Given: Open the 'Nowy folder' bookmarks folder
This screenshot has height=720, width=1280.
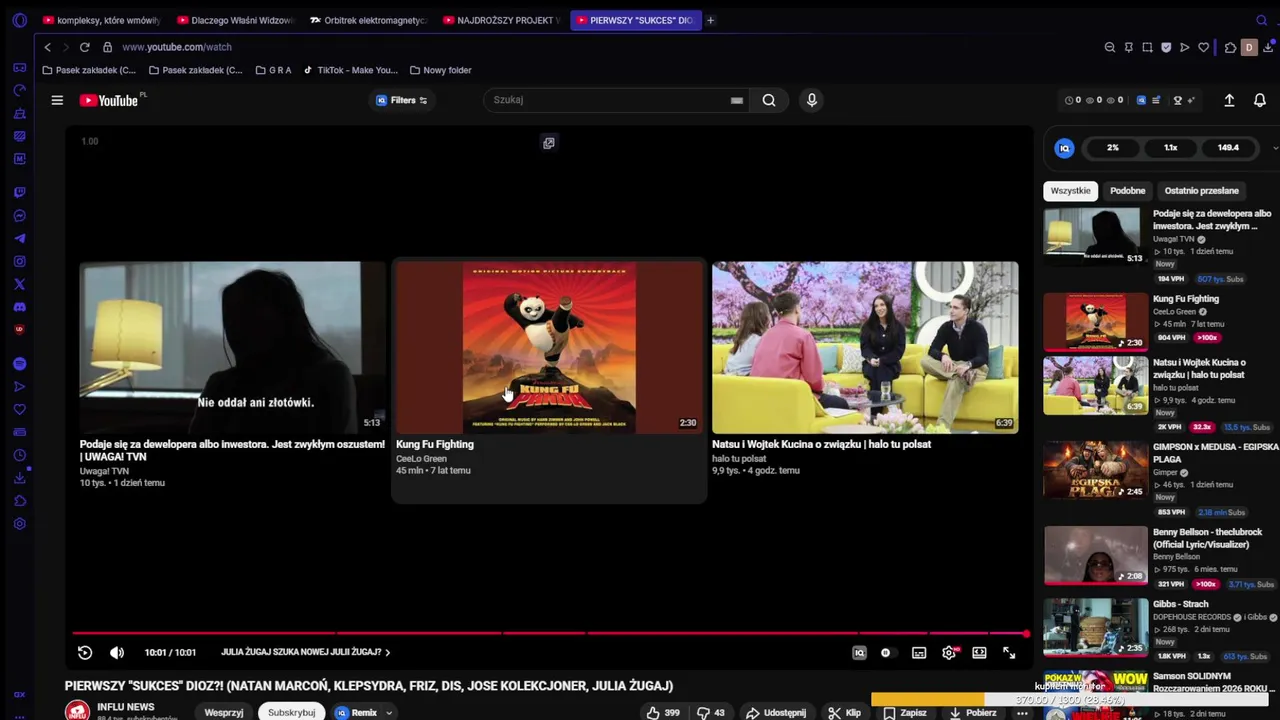Looking at the screenshot, I should [440, 70].
